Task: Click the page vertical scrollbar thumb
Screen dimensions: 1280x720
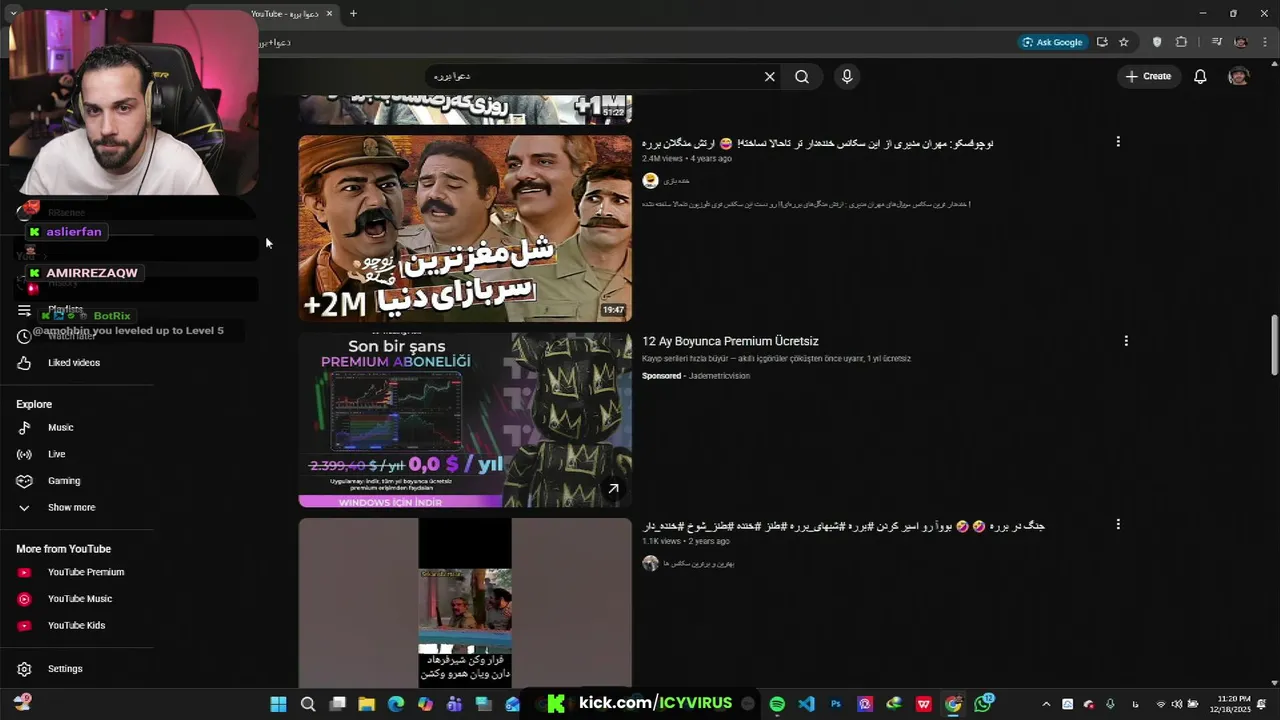Action: pos(1274,346)
